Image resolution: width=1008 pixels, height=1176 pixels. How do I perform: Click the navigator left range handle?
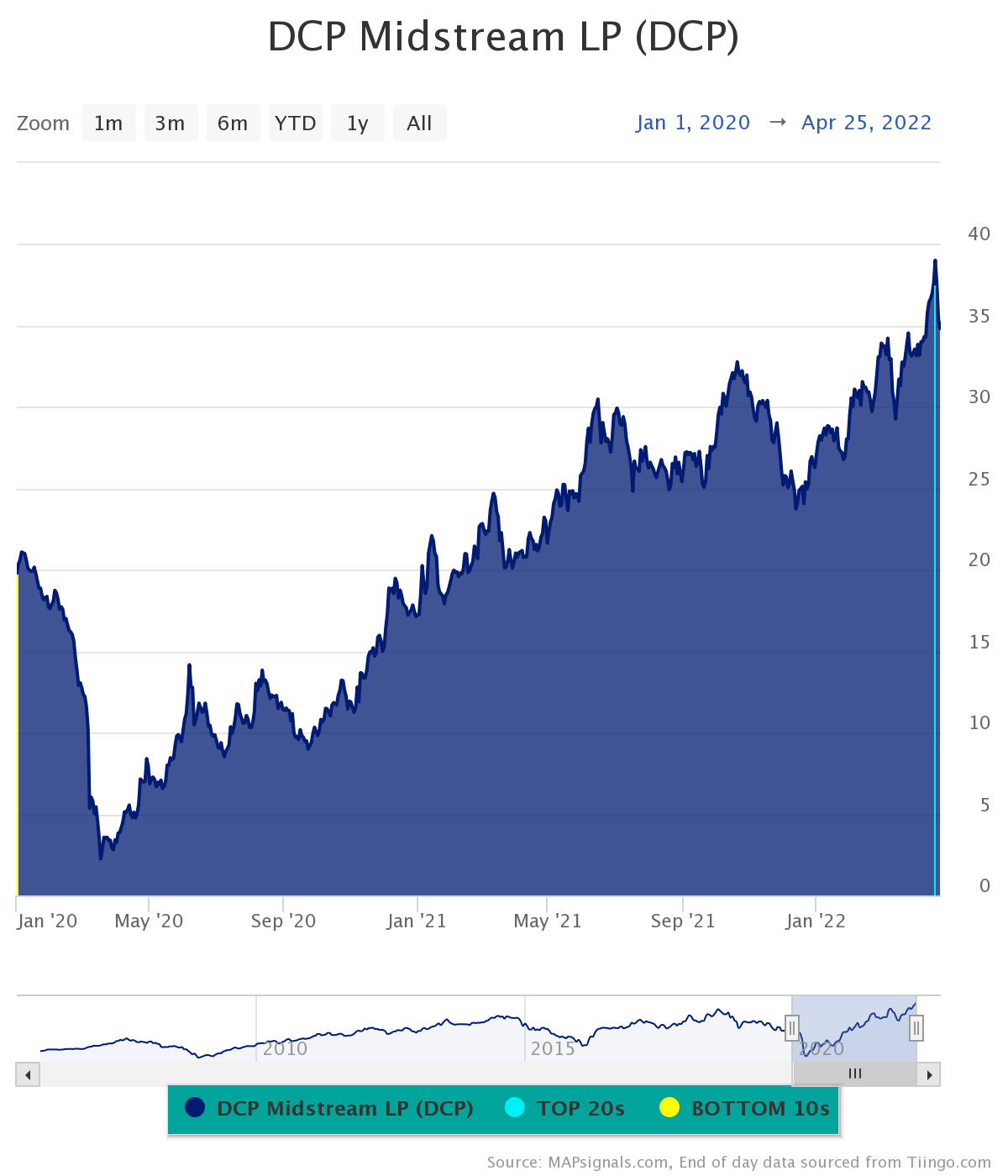point(791,1027)
